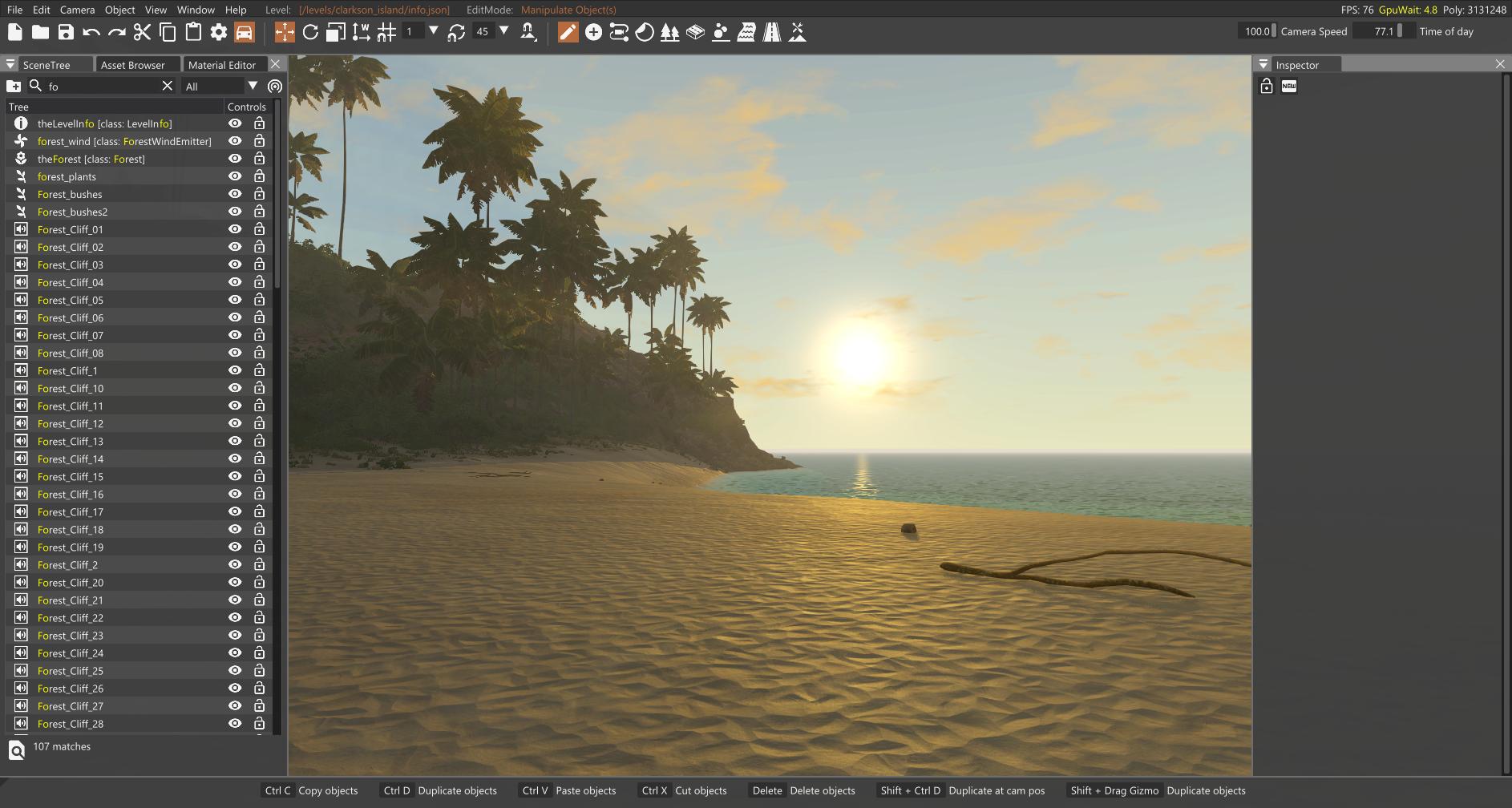1512x808 pixels.
Task: Open the decal tool
Action: (x=645, y=32)
